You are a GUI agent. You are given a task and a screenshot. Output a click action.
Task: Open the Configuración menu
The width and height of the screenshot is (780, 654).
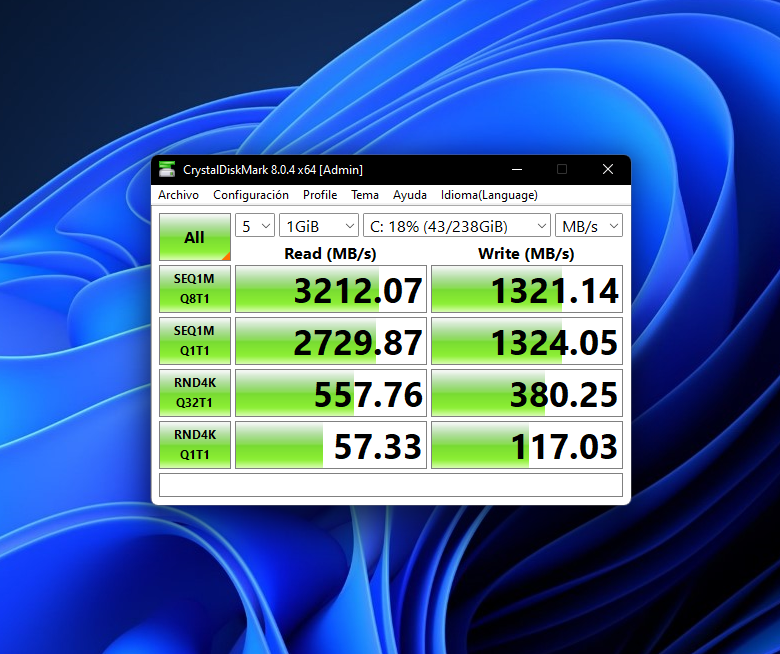(251, 195)
